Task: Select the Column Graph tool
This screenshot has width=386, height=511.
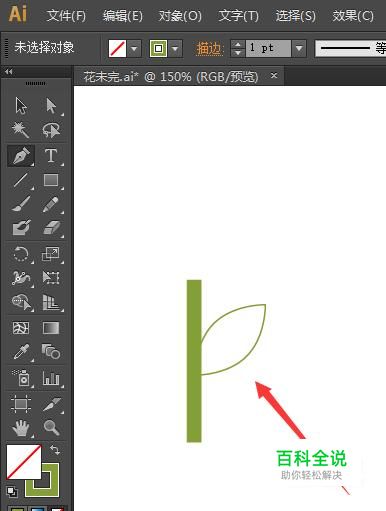Action: point(51,378)
